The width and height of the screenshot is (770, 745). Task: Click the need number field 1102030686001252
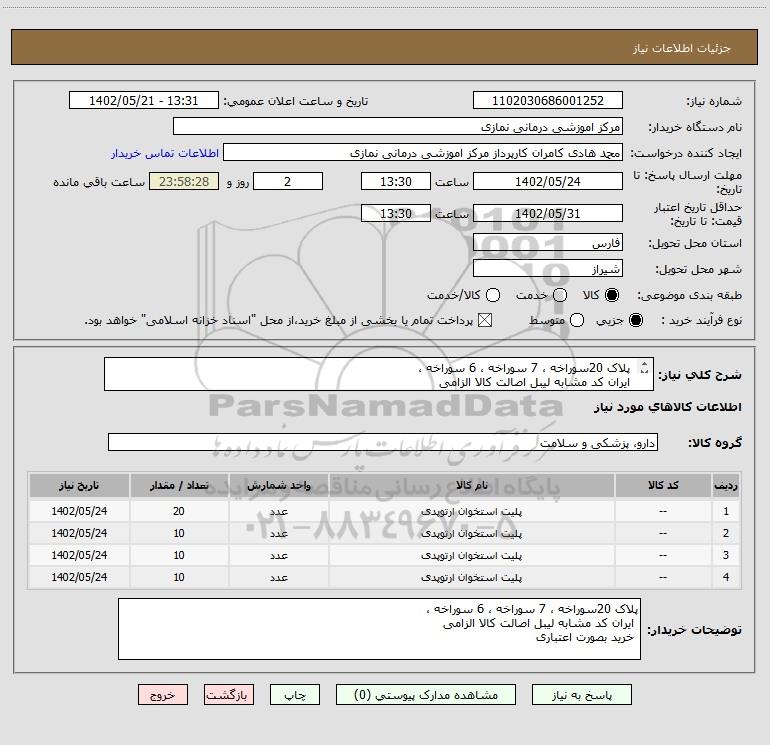[x=548, y=100]
